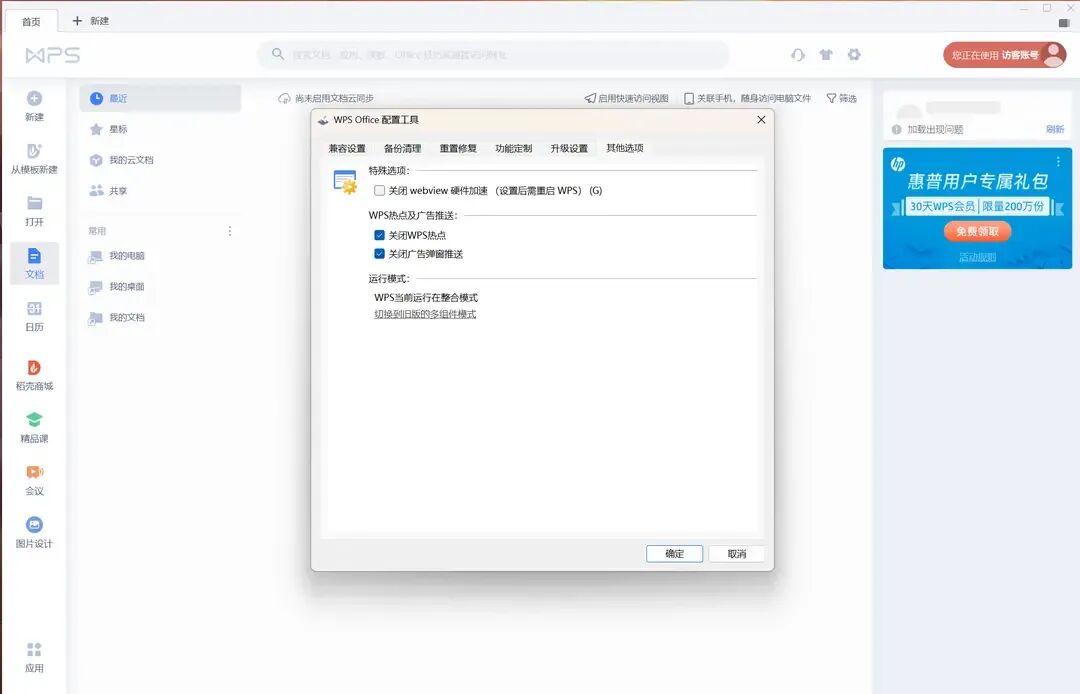Select the 文档 sidebar icon
The width and height of the screenshot is (1080, 694).
coord(34,256)
